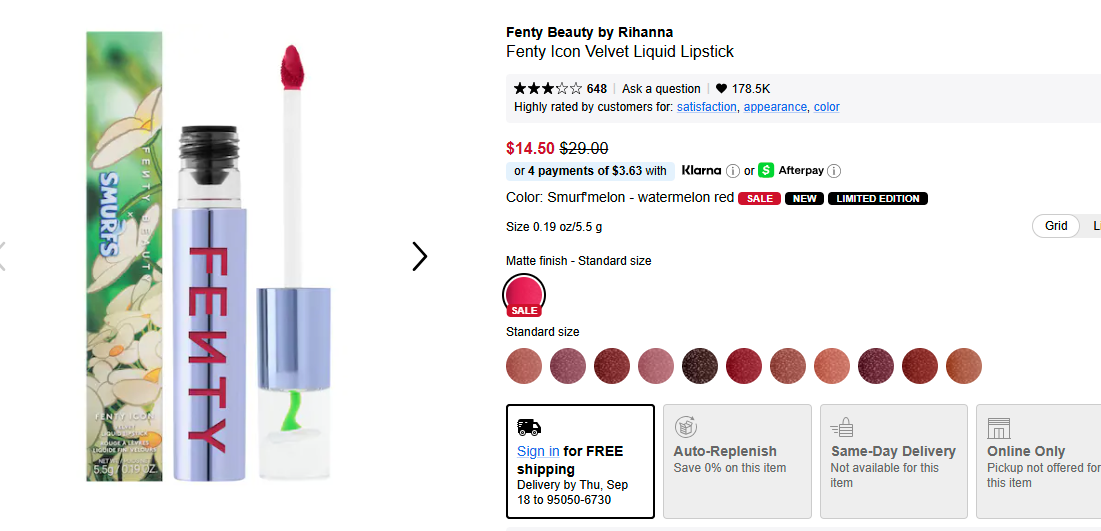This screenshot has height=531, width=1101.
Task: Click the green Afterpay logo icon
Action: click(766, 170)
